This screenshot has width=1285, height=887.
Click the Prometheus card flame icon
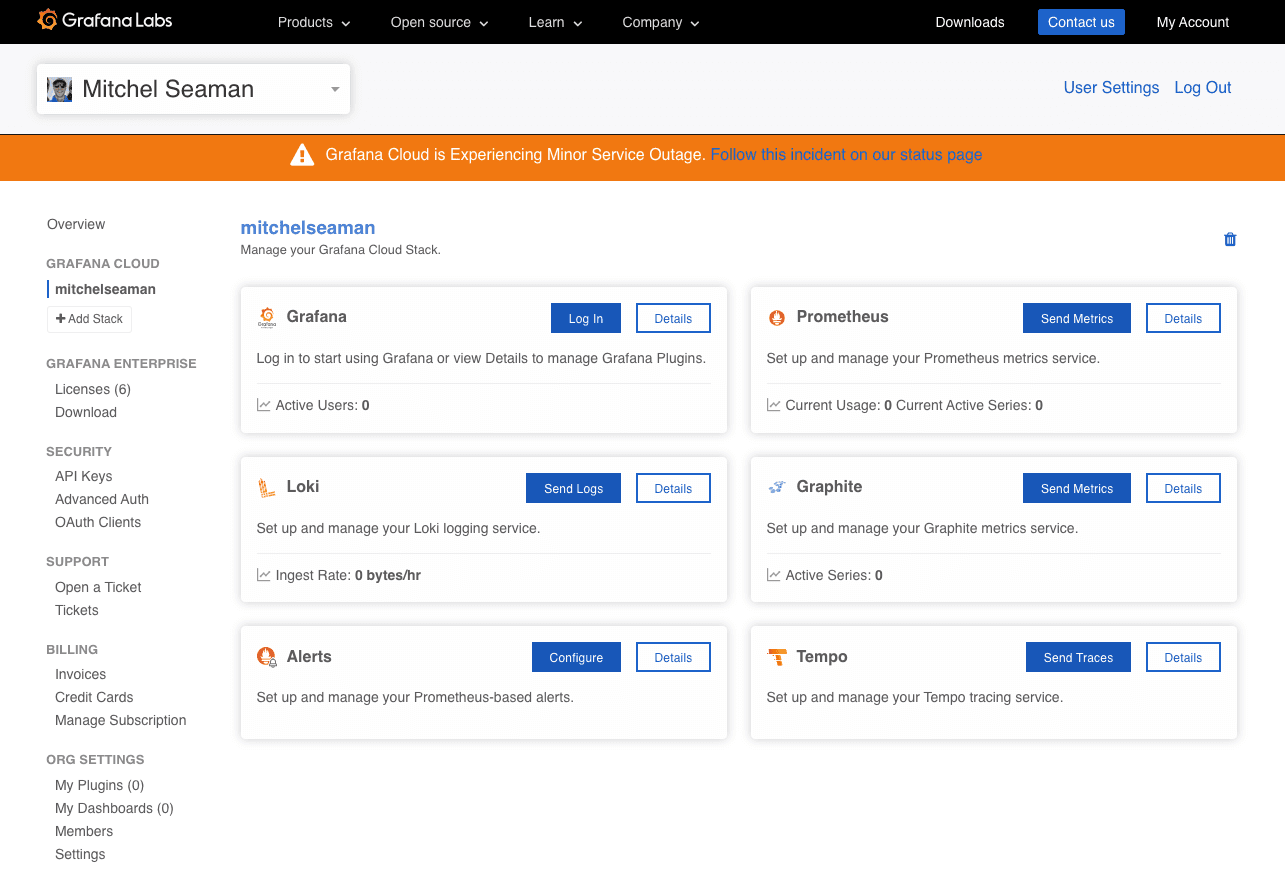[777, 317]
